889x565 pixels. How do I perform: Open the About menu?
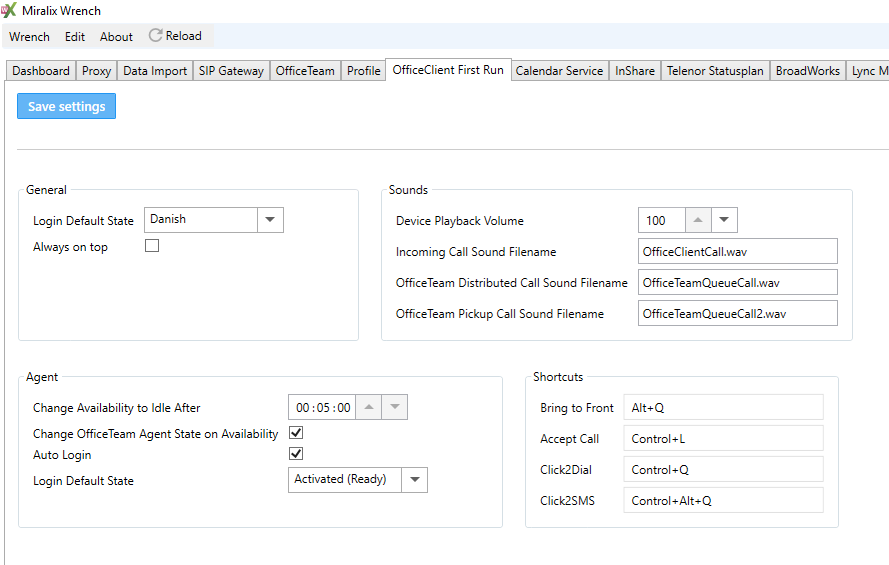click(x=116, y=37)
